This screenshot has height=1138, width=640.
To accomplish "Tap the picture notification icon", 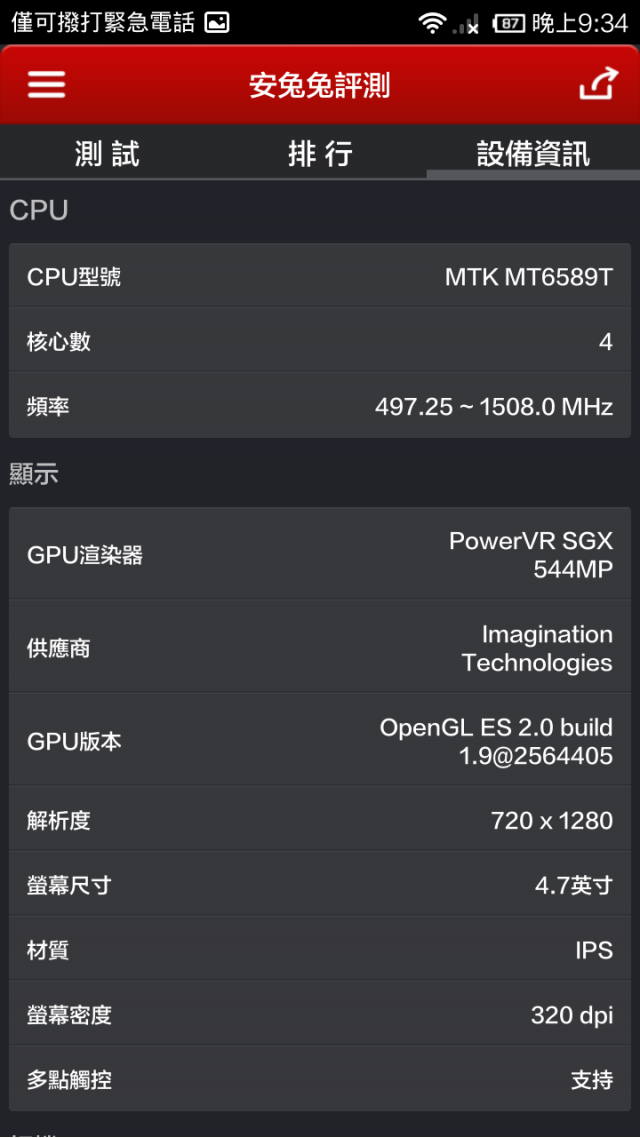I will point(217,22).
